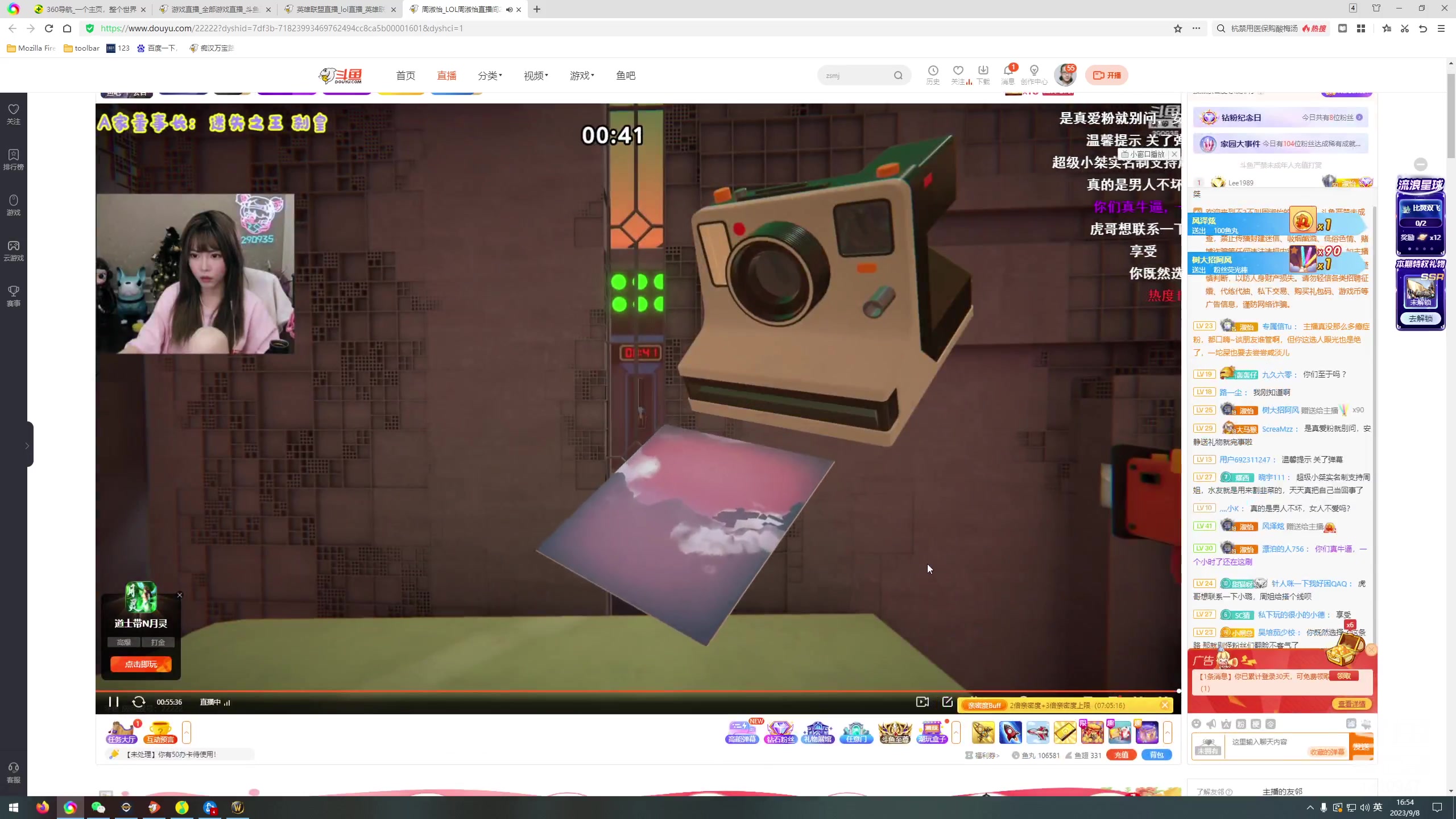
Task: Open 礼物展馆 gift gallery icon
Action: tap(818, 732)
